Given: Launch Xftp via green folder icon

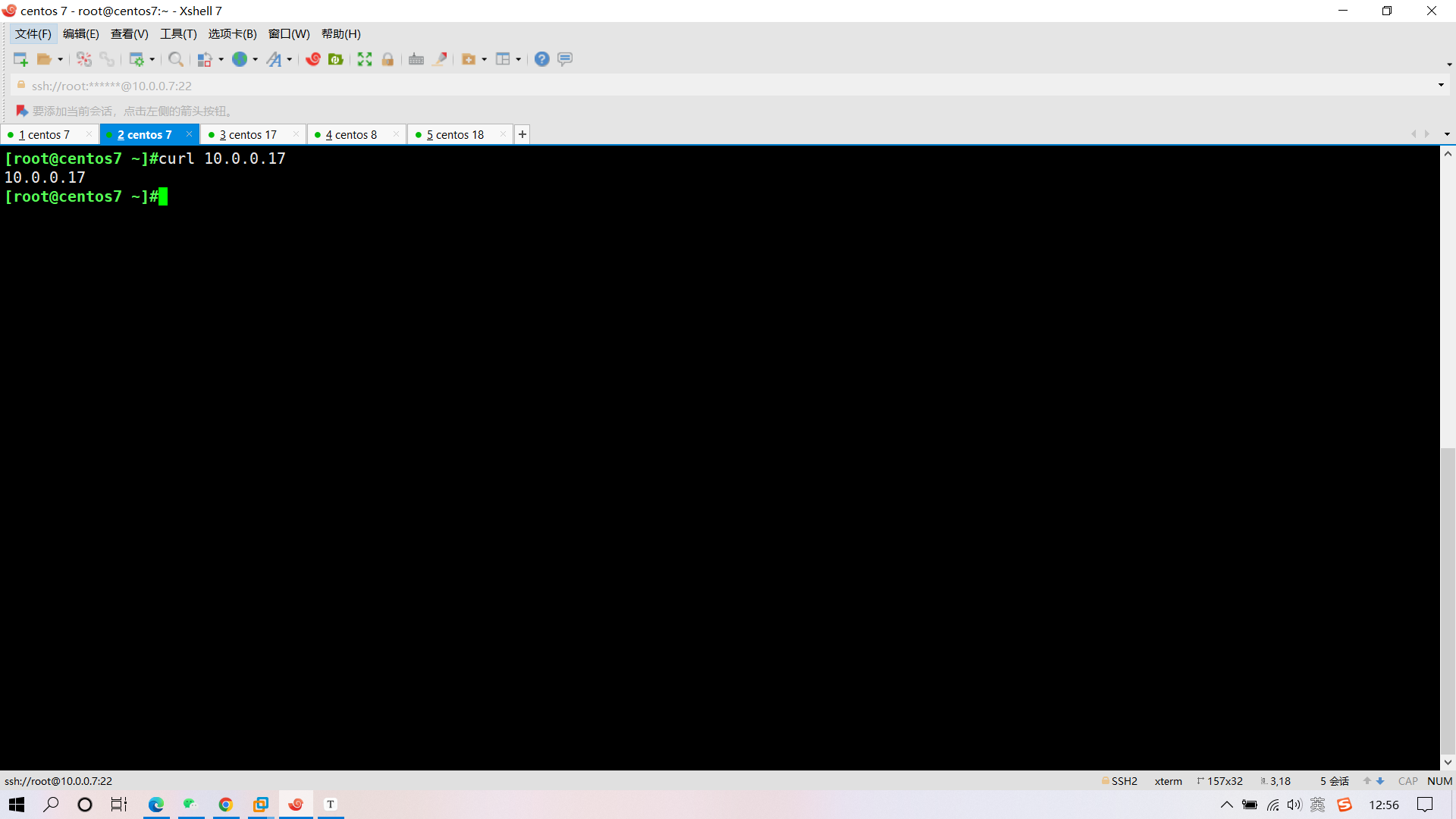Looking at the screenshot, I should 336,59.
